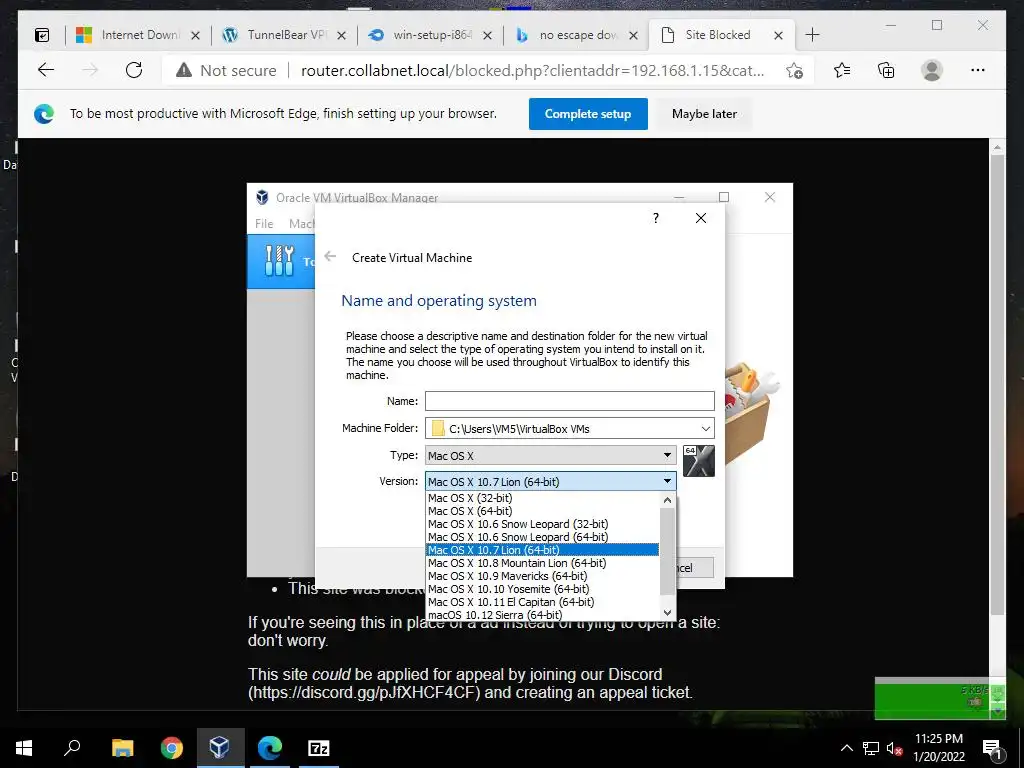Open VirtualBox File menu

264,223
